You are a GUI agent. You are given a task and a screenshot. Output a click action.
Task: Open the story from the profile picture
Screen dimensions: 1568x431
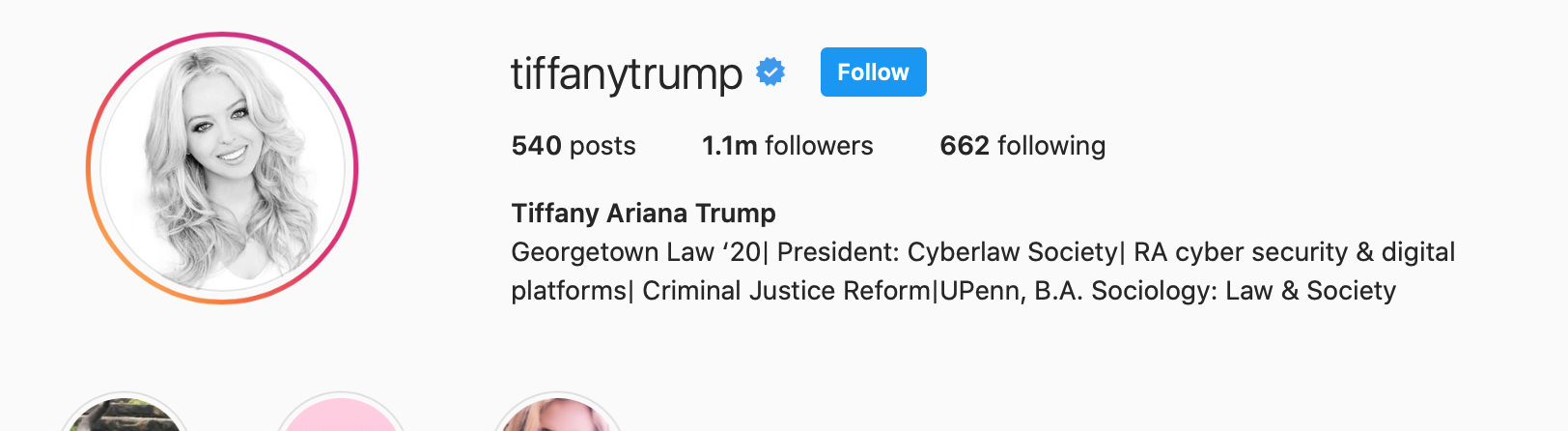point(222,168)
